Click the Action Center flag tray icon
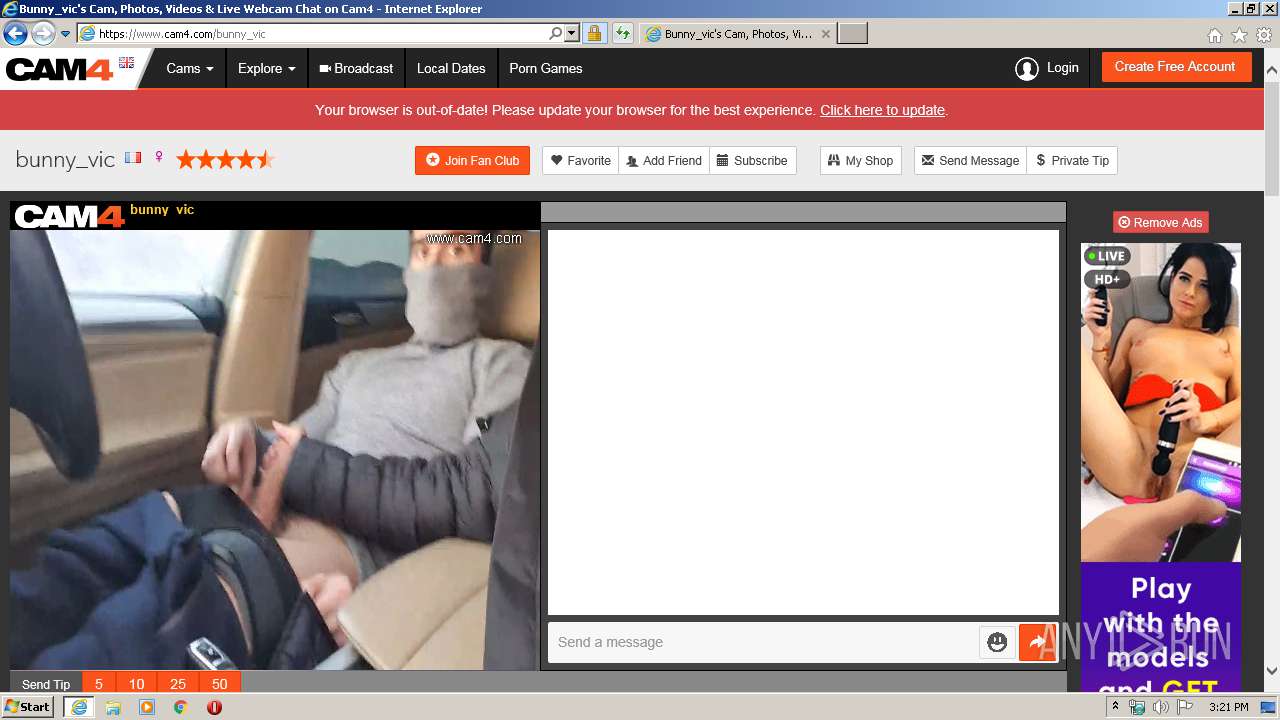The image size is (1280, 720). point(1185,707)
